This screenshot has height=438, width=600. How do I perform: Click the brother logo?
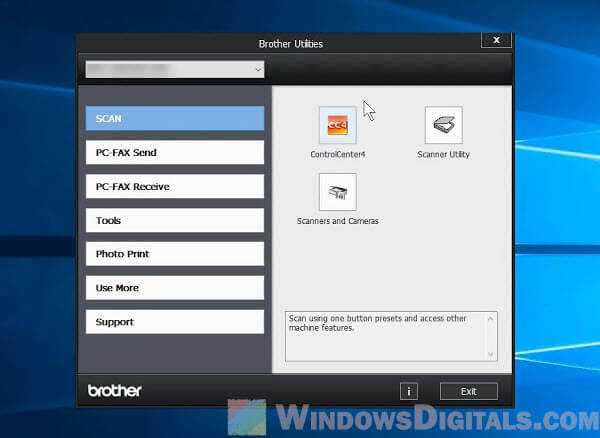tap(114, 391)
